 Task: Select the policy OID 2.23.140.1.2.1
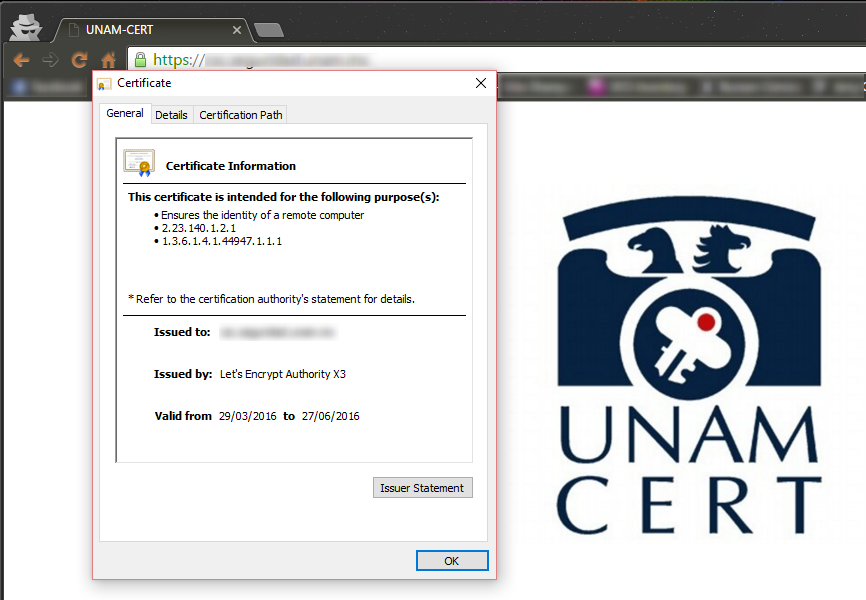click(x=199, y=228)
